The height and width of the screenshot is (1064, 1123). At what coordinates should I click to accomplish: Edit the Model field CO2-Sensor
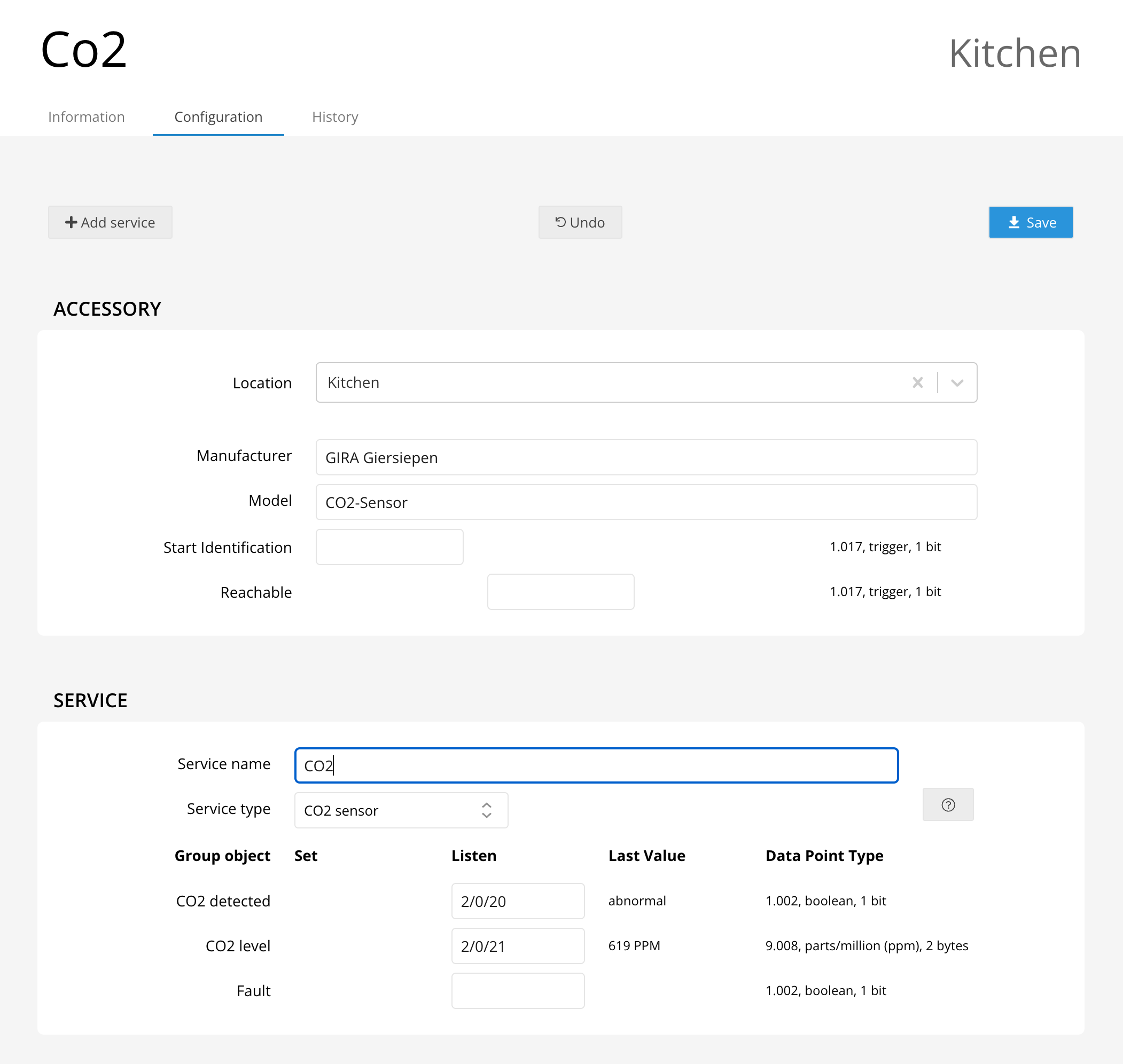(x=645, y=502)
